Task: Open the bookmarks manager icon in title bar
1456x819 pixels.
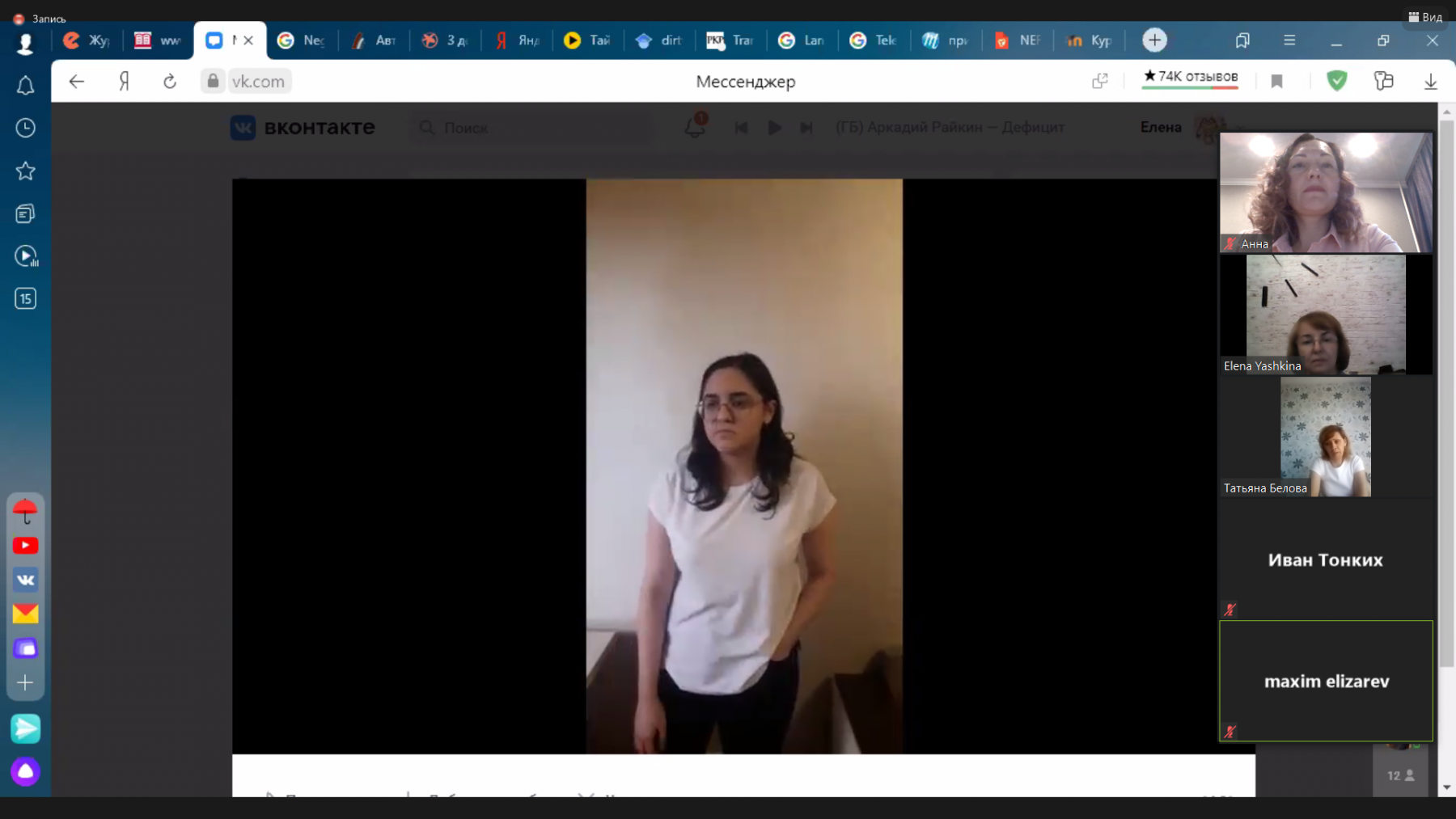Action: 1242,40
